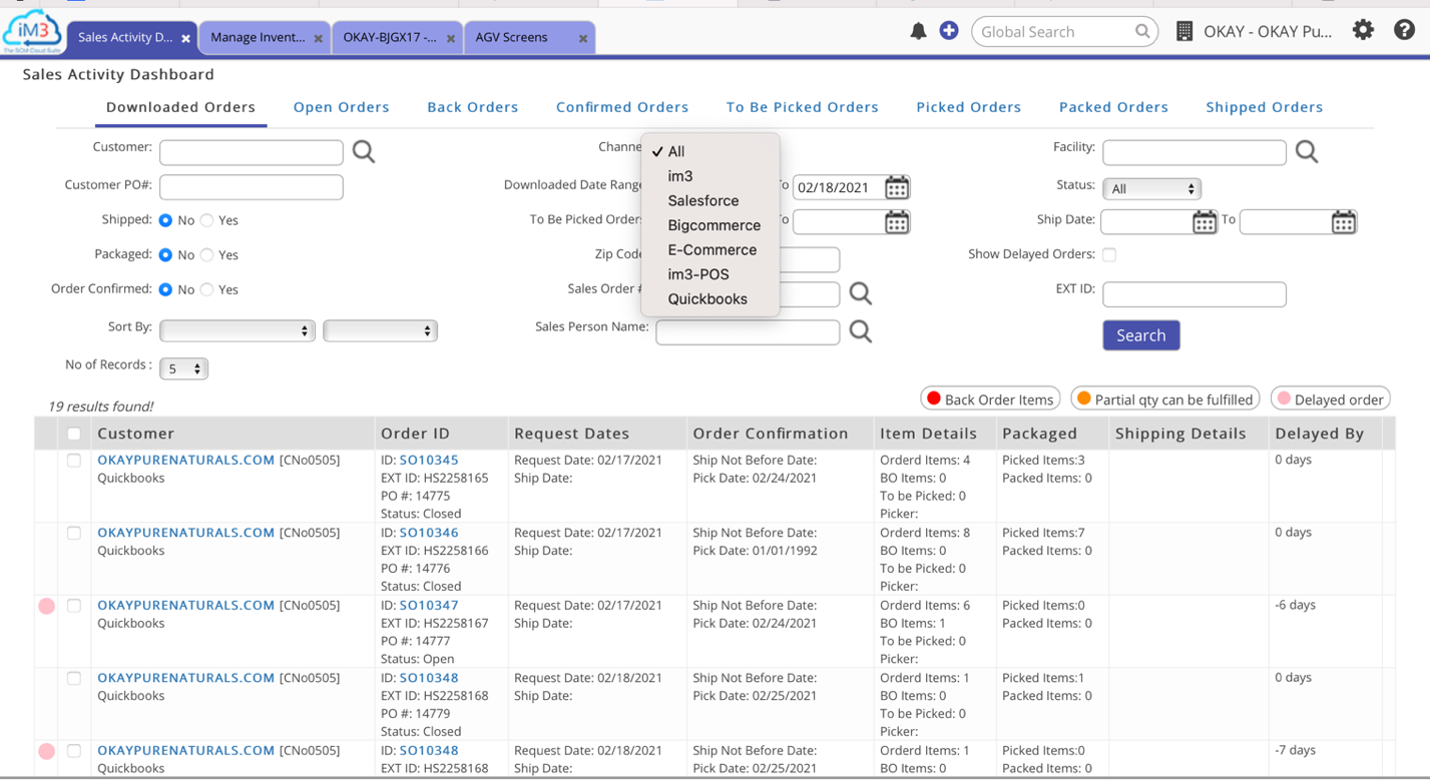Click the Sales Person Name lookup magnifier
Screen dimensions: 1430x782
[860, 331]
